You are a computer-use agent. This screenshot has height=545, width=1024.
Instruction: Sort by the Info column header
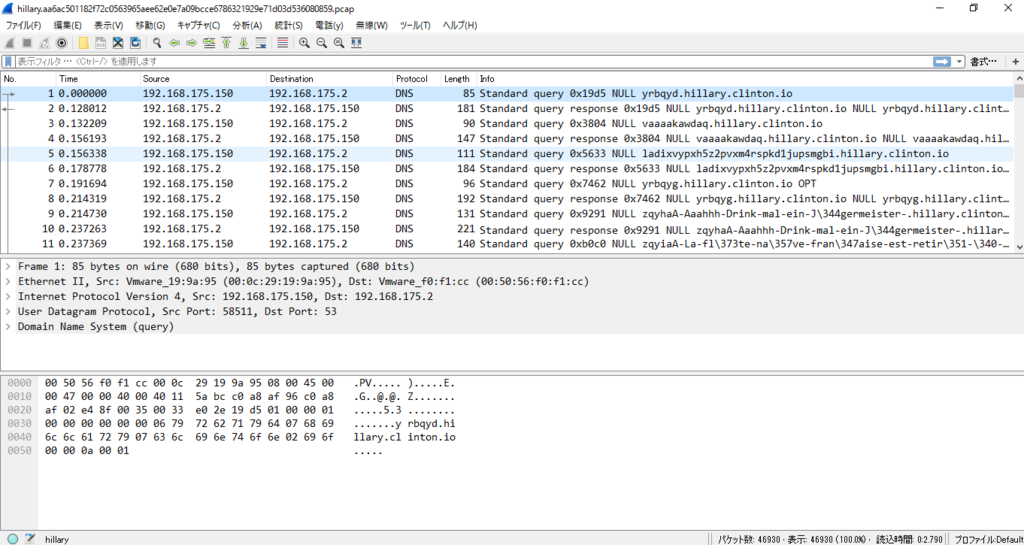744,79
